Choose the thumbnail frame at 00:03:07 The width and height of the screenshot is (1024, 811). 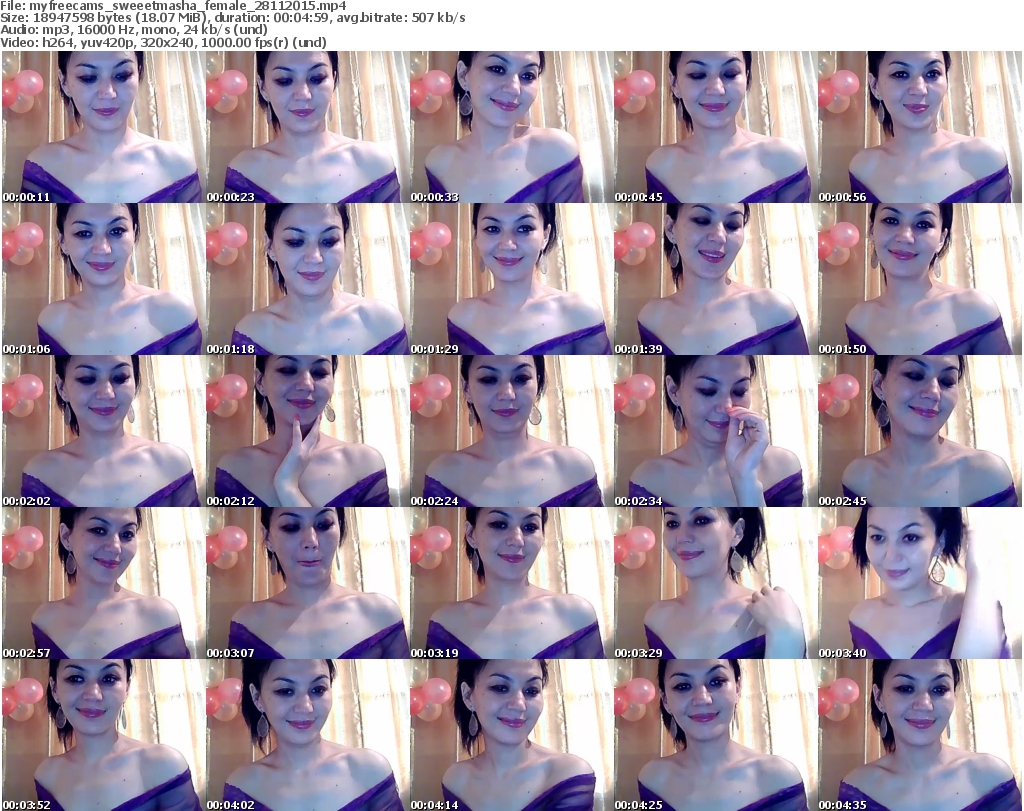tap(308, 582)
